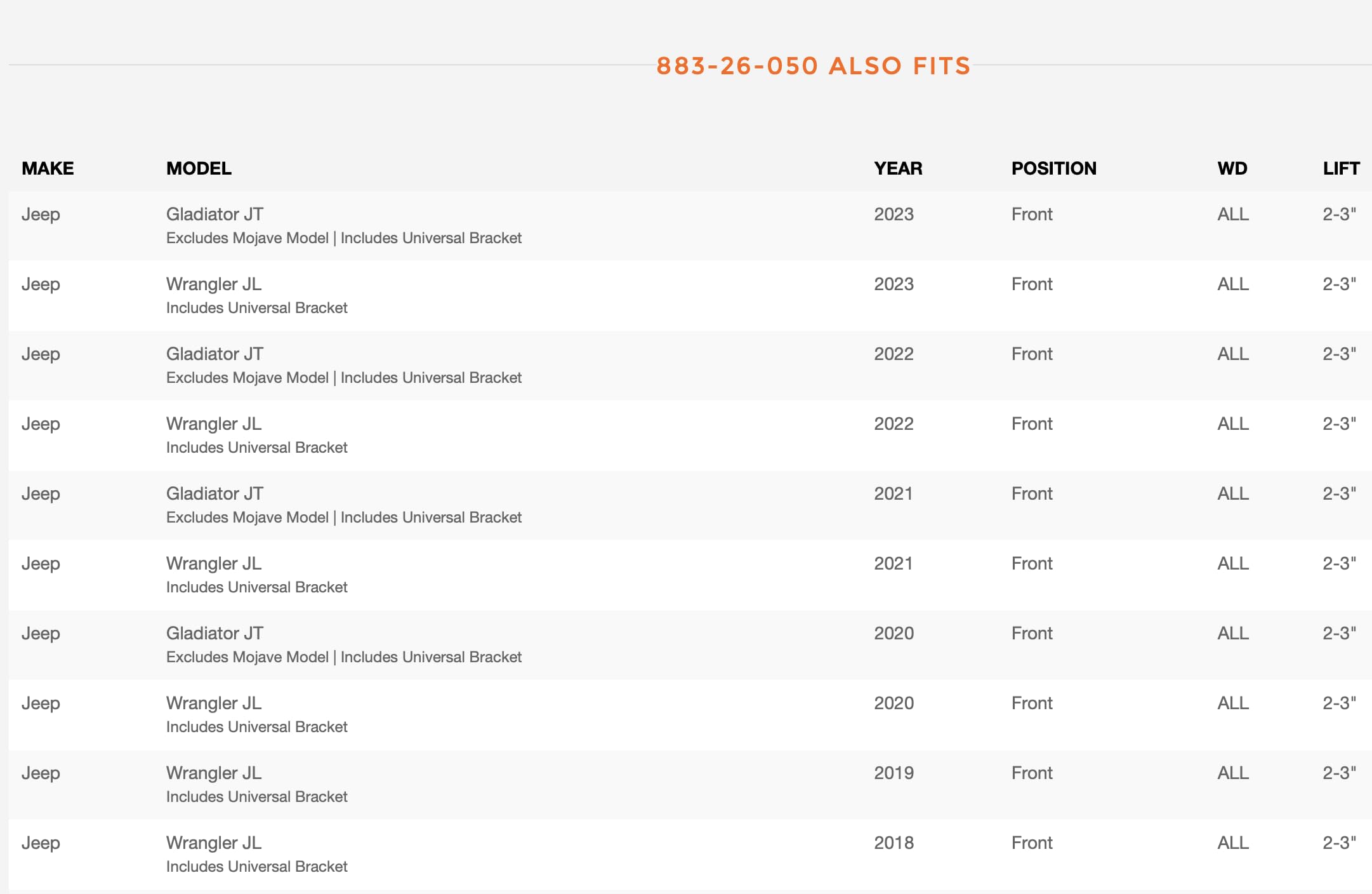The height and width of the screenshot is (894, 1372).
Task: Click Wrangler JL in the 2023 row
Action: (x=214, y=284)
